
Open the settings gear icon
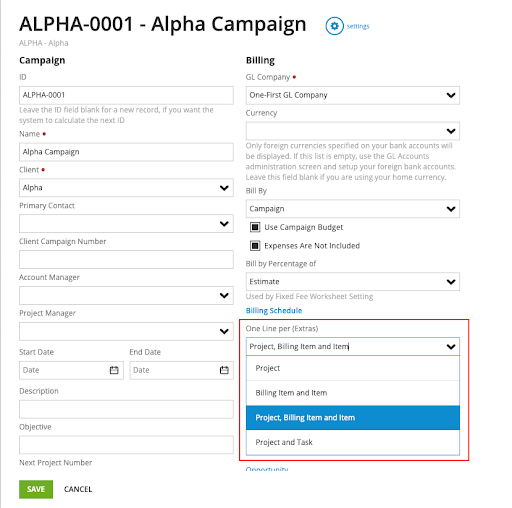(x=334, y=26)
